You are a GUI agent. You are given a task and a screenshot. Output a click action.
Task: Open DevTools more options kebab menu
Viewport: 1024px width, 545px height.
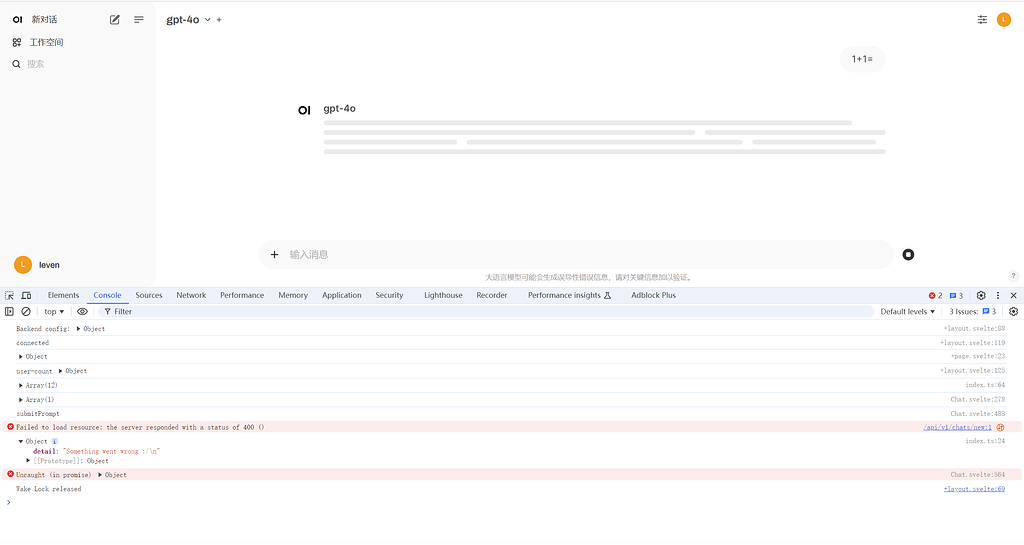tap(998, 296)
